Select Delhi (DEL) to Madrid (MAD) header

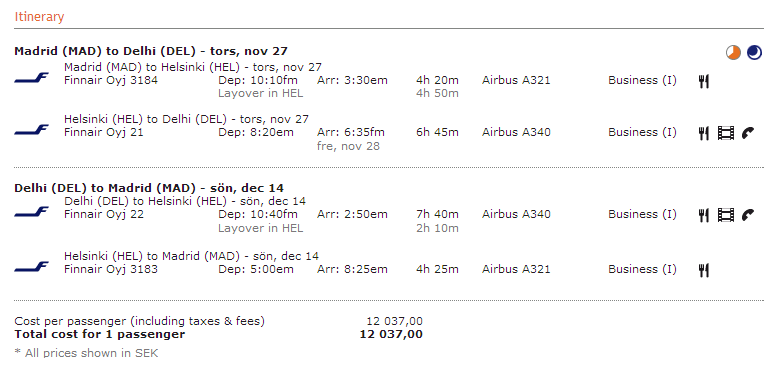(x=149, y=188)
